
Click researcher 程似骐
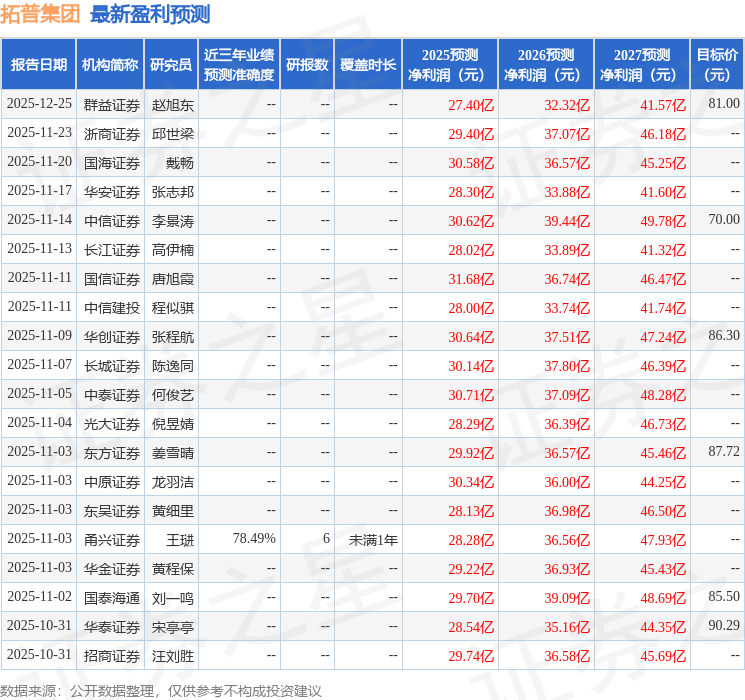pyautogui.click(x=173, y=308)
